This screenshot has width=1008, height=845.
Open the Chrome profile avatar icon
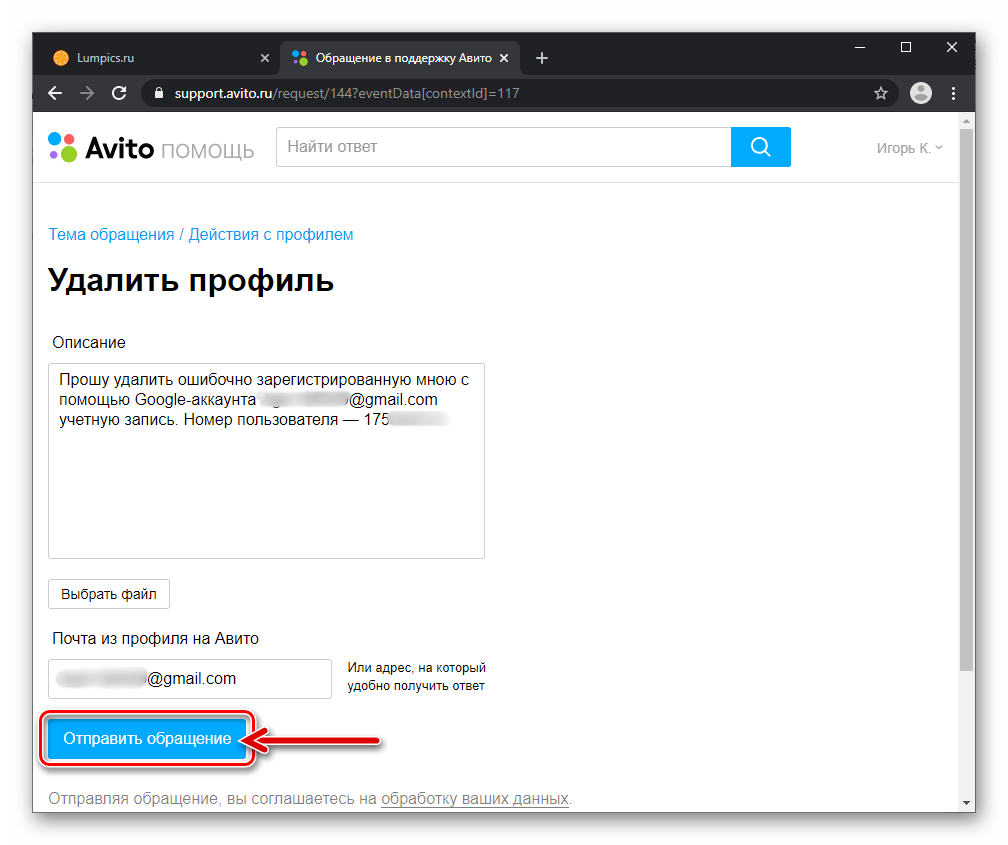pos(920,93)
